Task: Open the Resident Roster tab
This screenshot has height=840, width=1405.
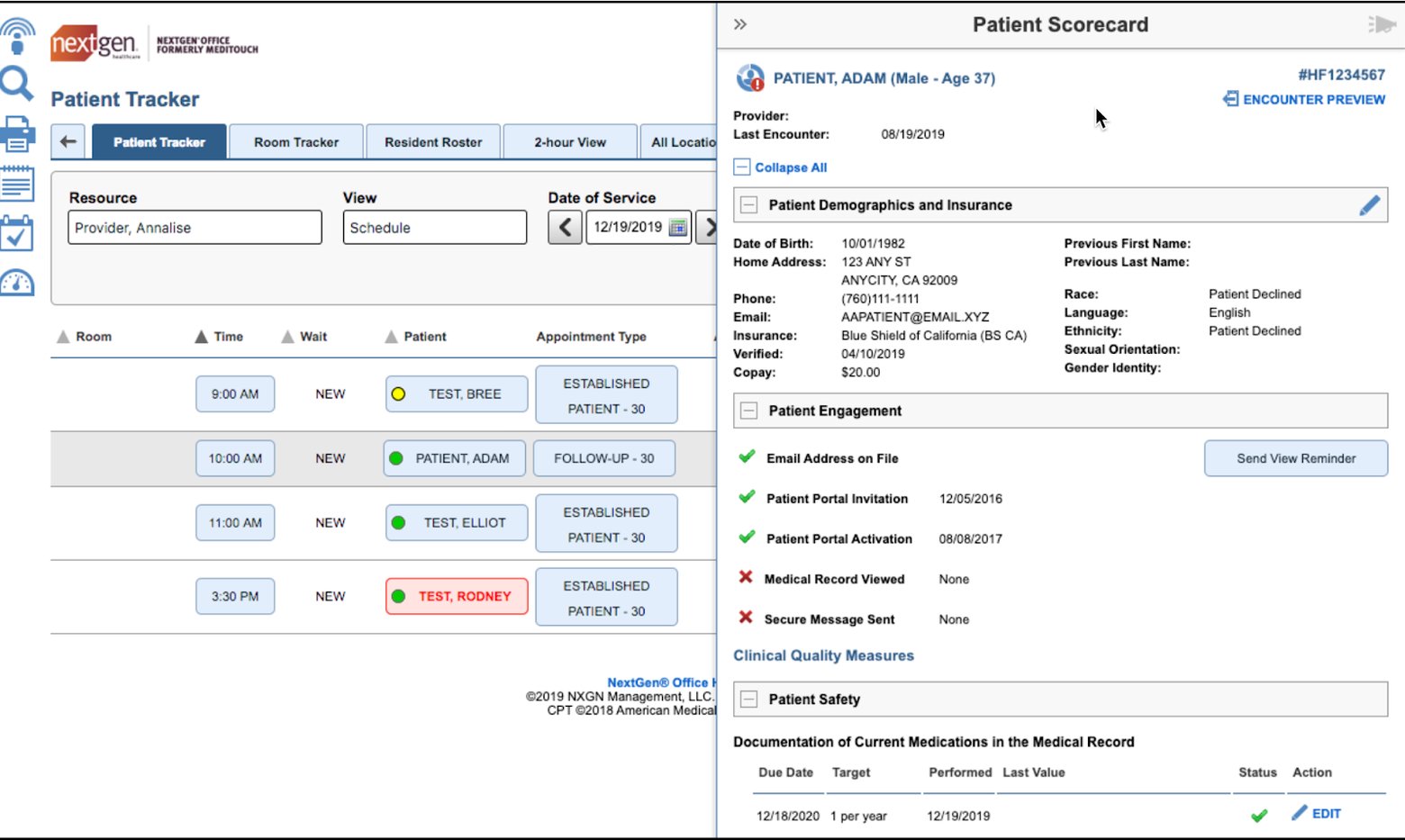Action: [433, 141]
